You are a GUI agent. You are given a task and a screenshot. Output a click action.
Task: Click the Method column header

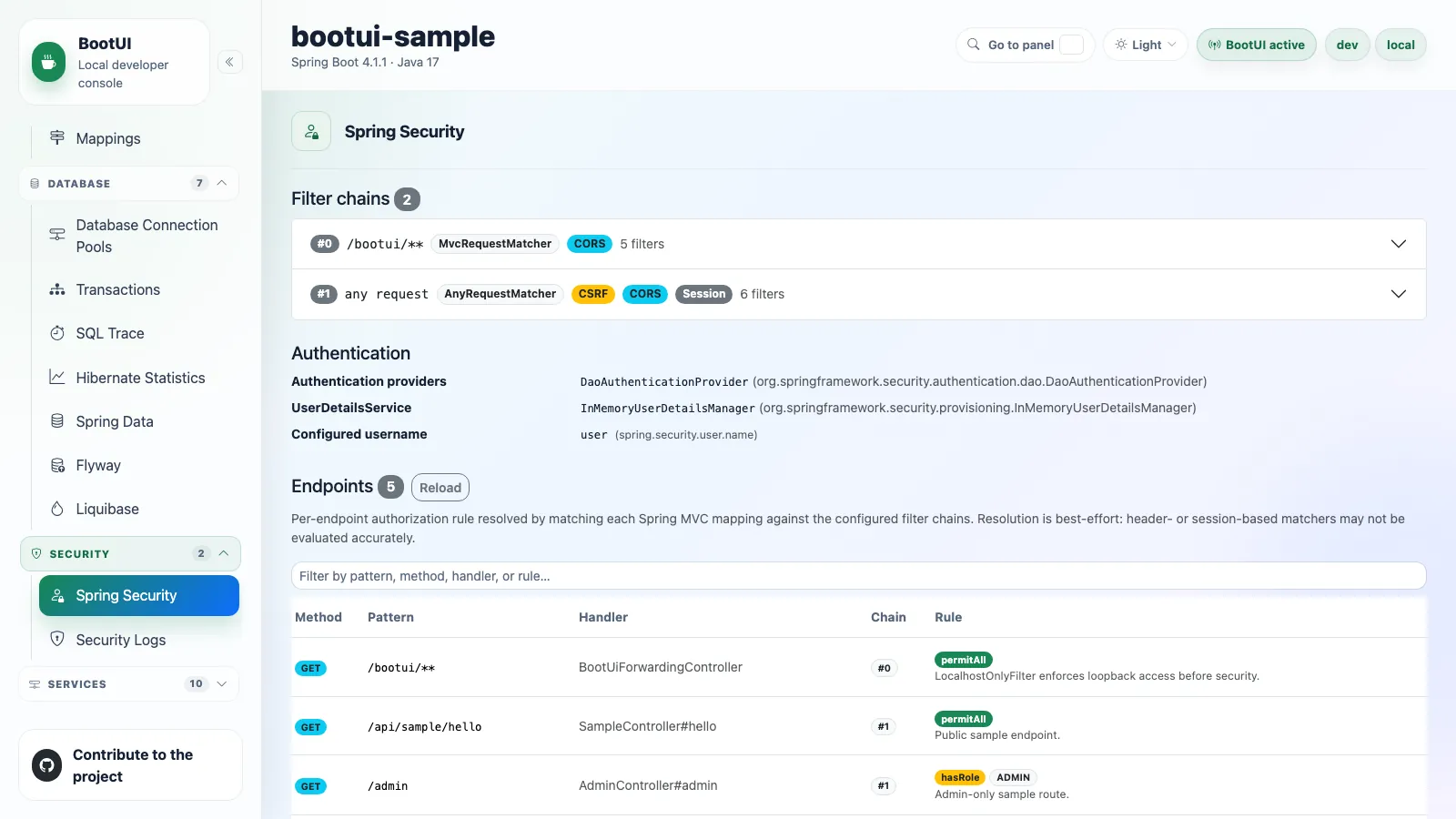click(318, 617)
